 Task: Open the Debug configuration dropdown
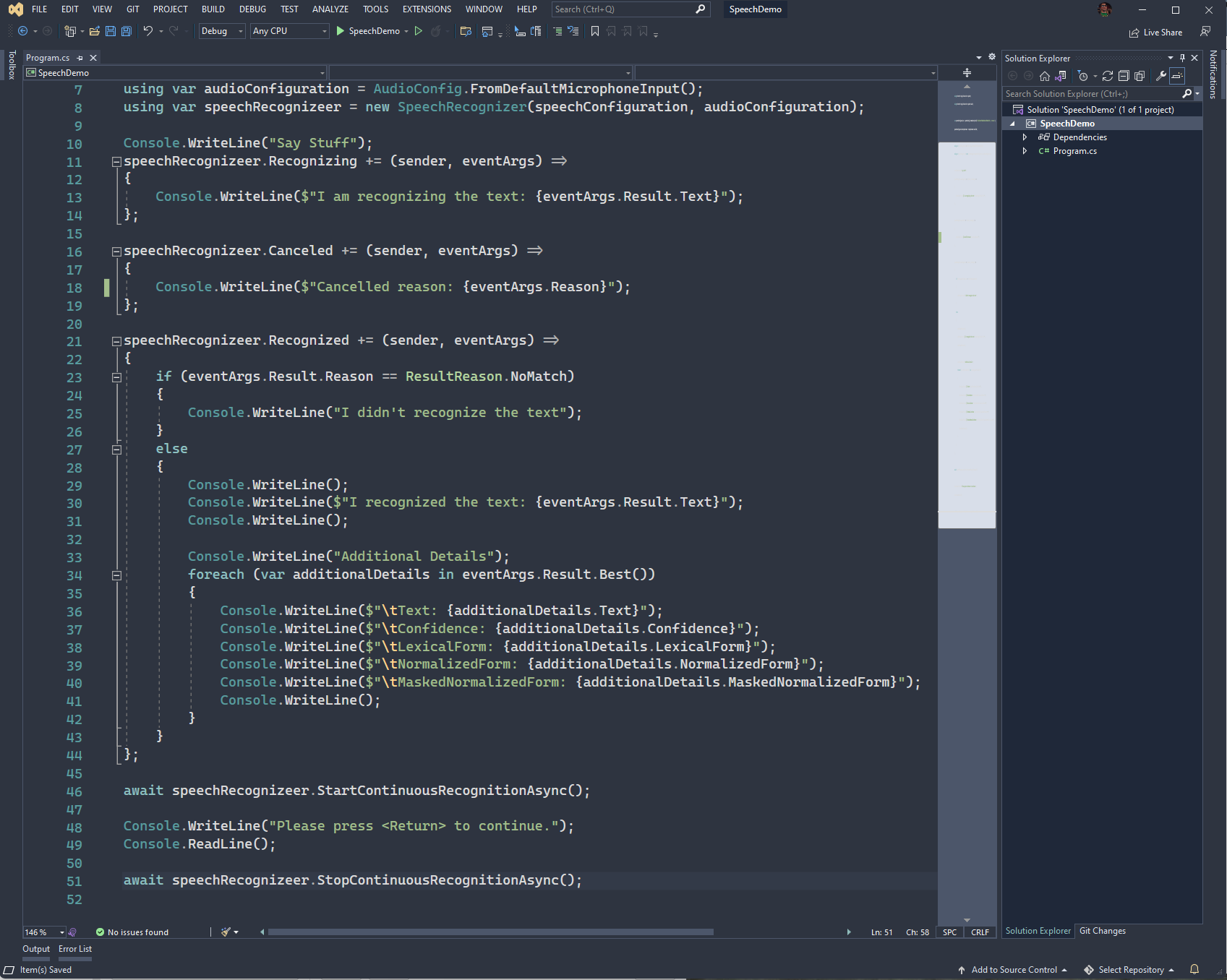[222, 31]
